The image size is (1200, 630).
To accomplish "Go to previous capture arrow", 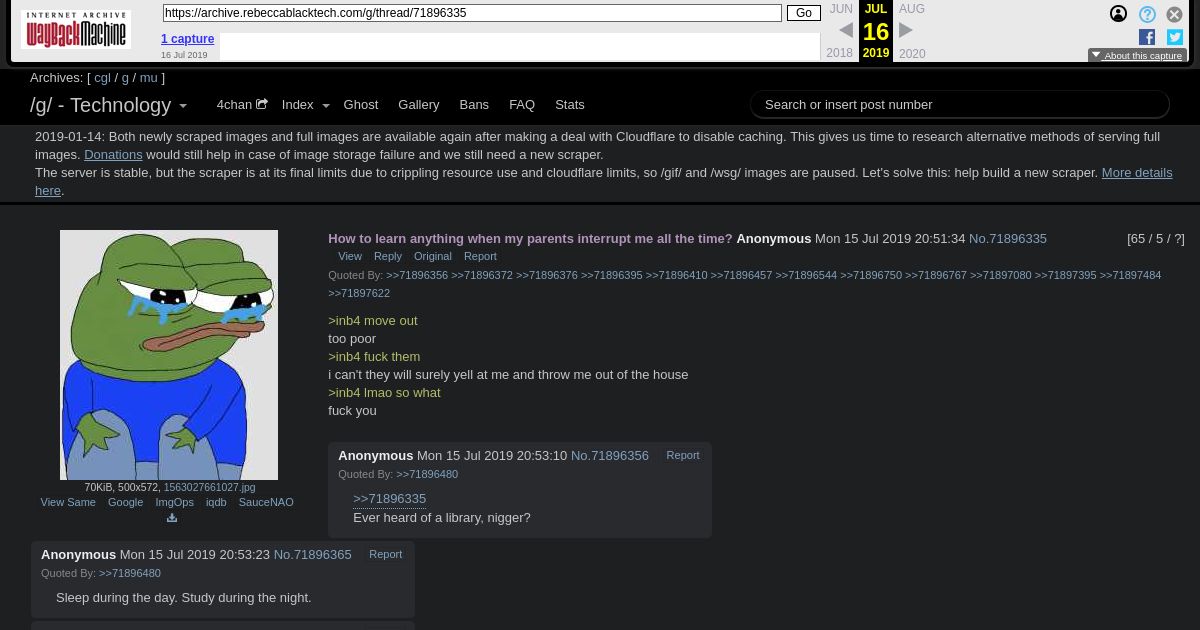I will (x=845, y=31).
